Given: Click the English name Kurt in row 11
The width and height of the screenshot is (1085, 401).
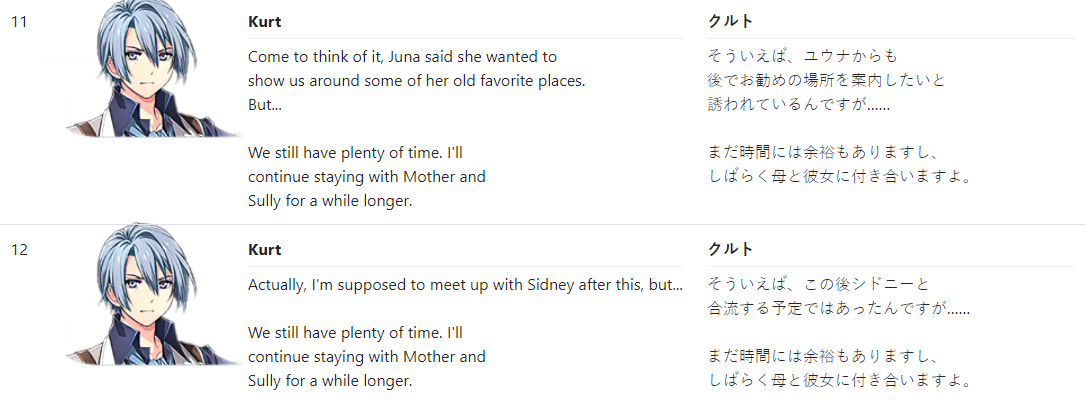Looking at the screenshot, I should click(x=264, y=22).
